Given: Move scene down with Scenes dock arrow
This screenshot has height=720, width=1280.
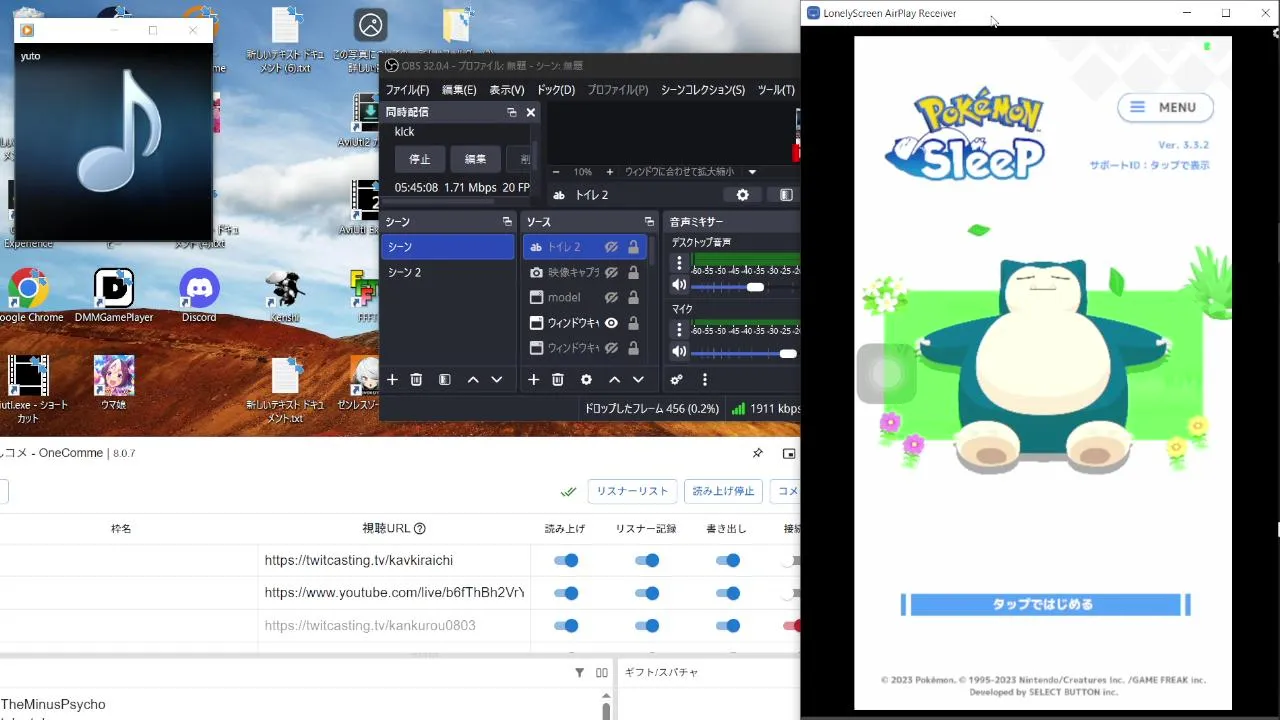Looking at the screenshot, I should pos(496,380).
